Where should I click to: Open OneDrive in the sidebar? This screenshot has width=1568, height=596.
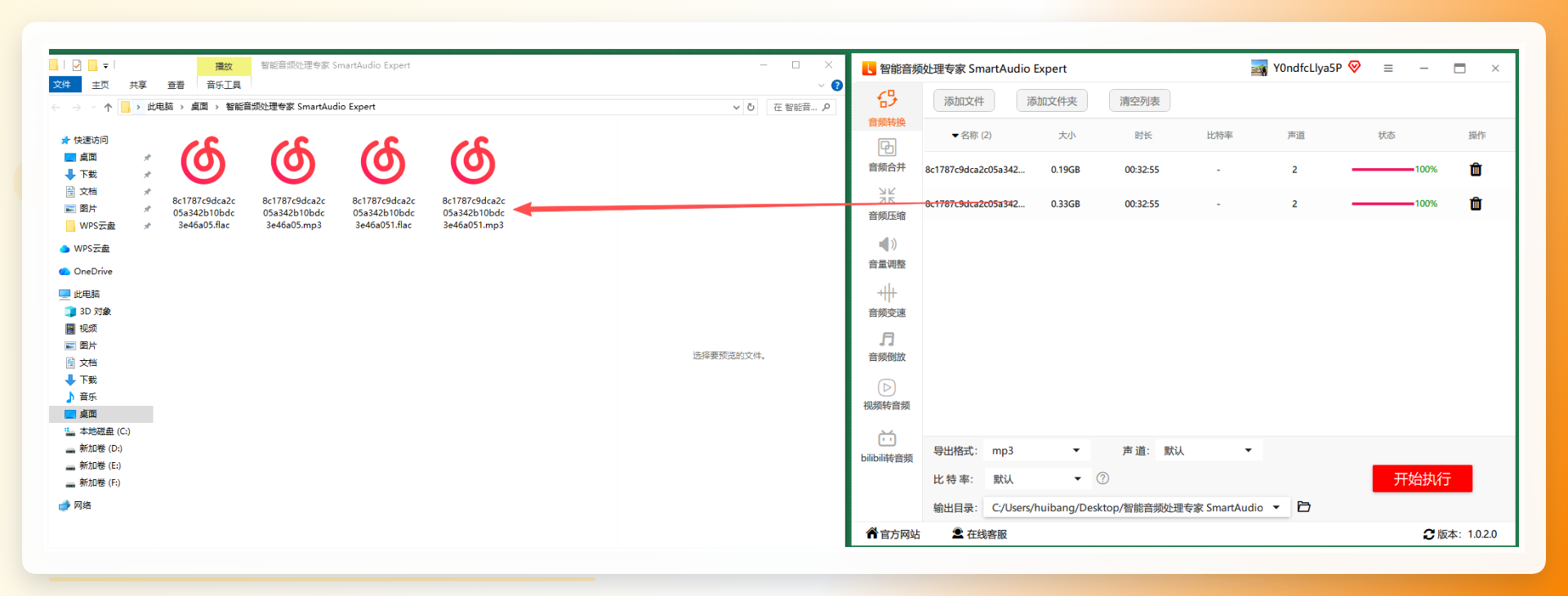(x=86, y=271)
